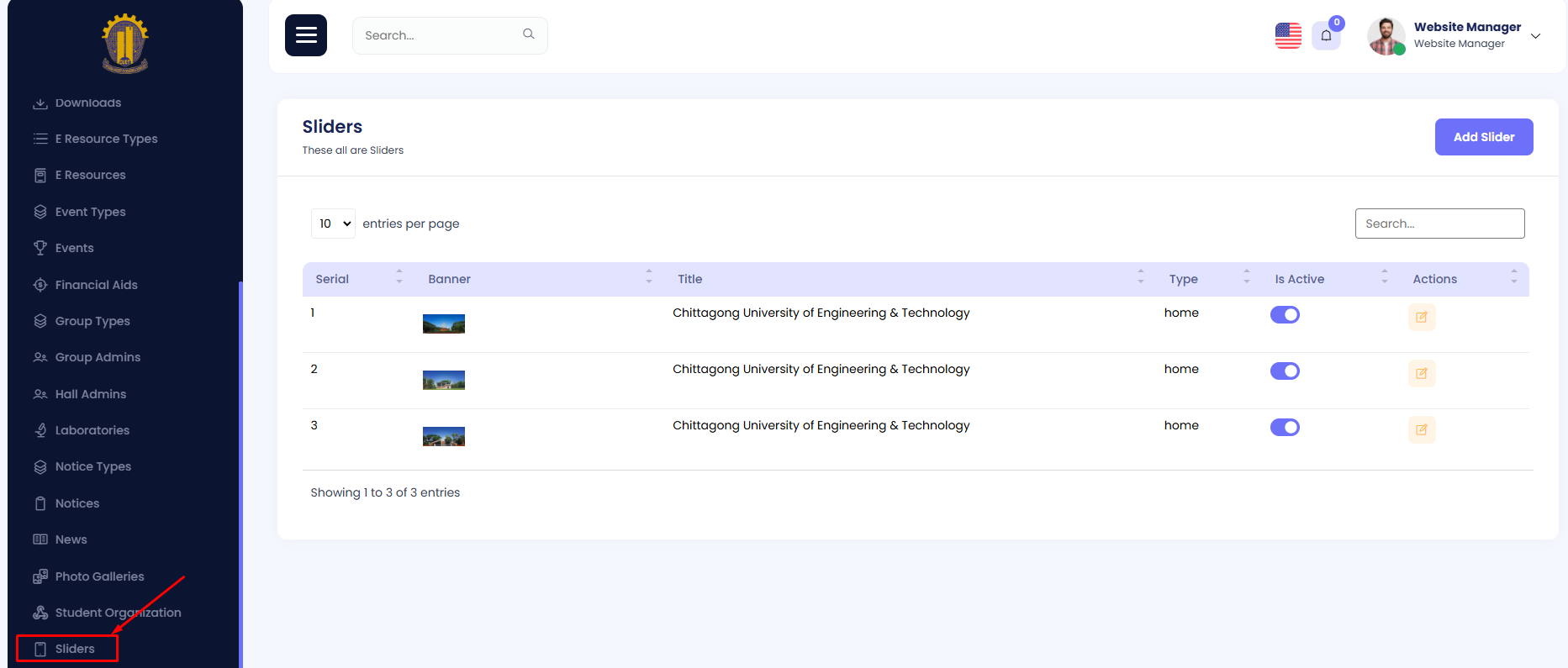Click the US flag language icon
This screenshot has height=668, width=1568.
[1288, 35]
